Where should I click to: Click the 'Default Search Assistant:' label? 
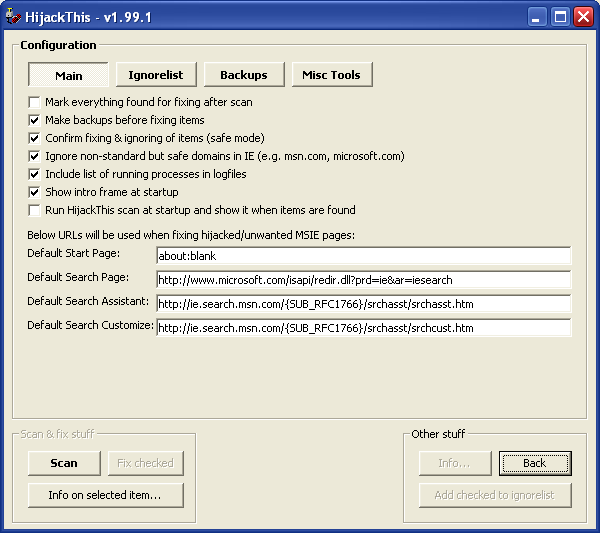[88, 301]
